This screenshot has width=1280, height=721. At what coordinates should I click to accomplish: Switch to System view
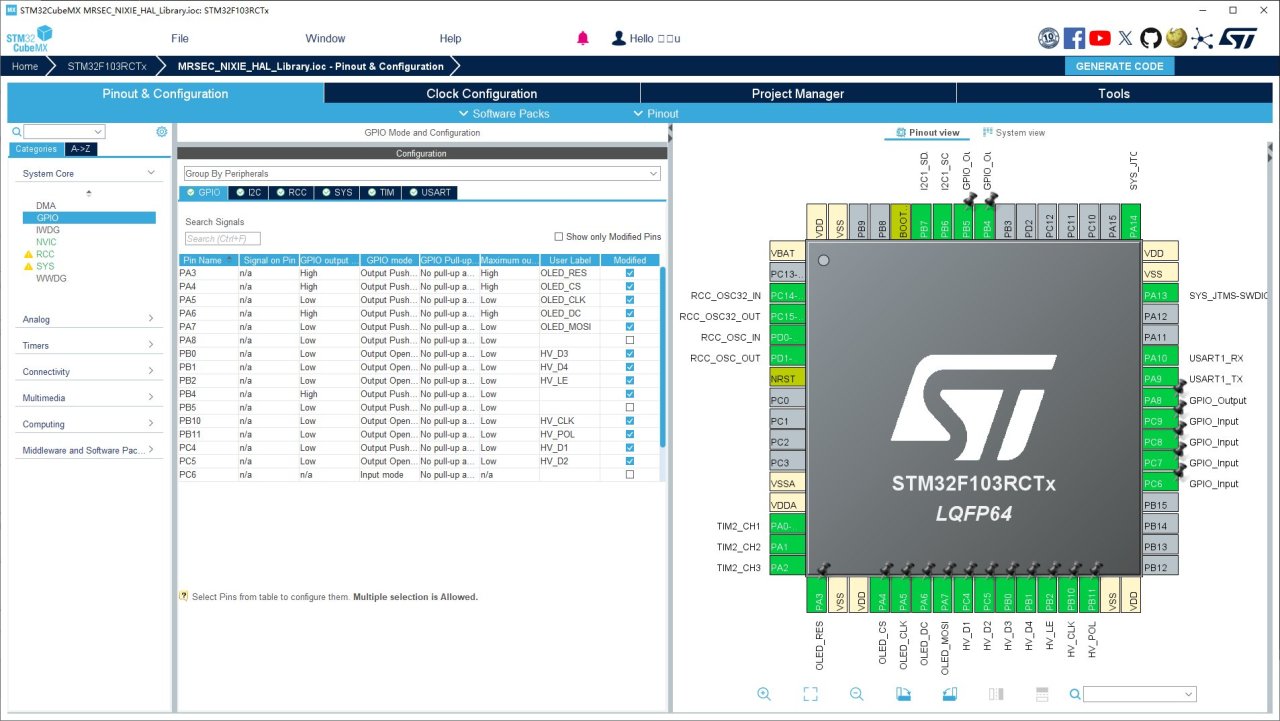[1014, 133]
